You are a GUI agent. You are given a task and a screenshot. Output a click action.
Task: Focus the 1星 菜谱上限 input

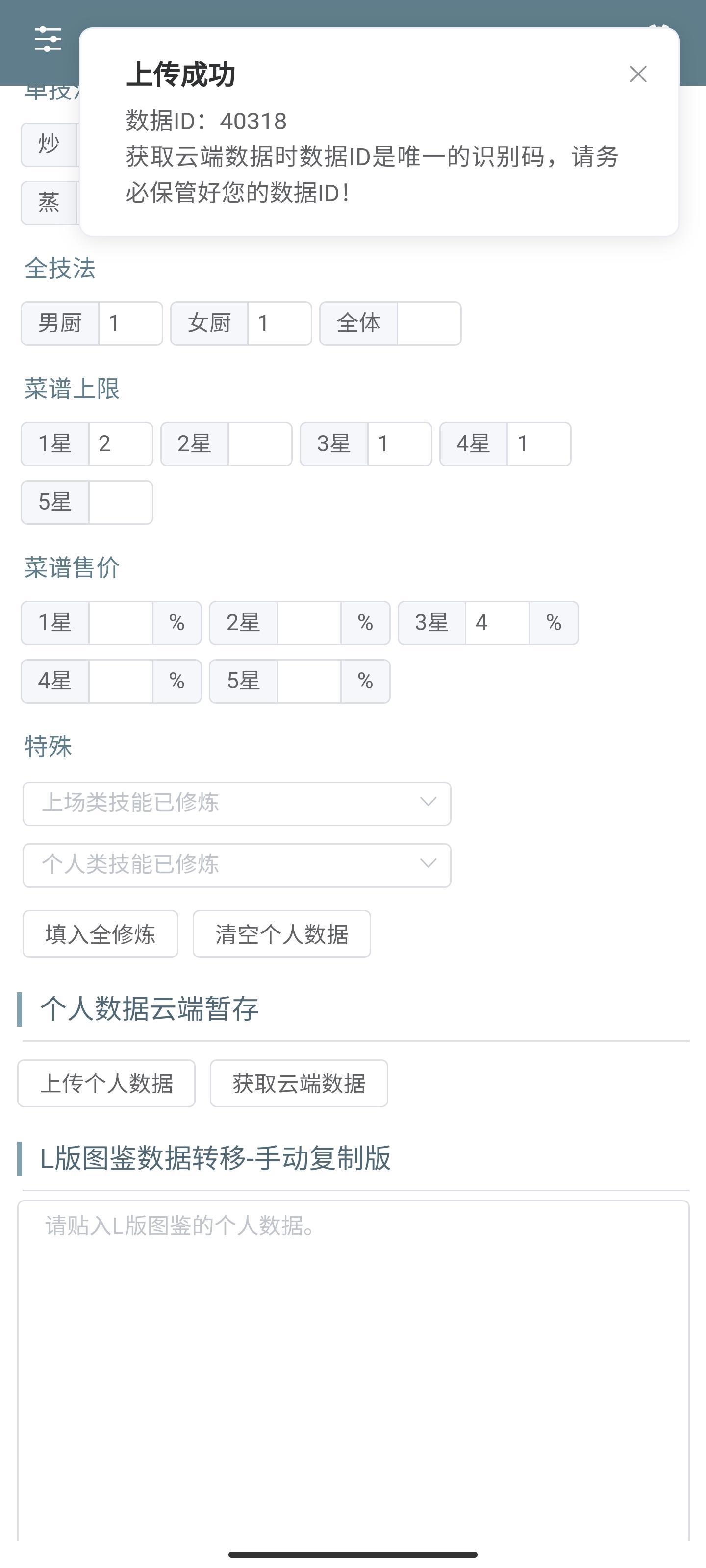pyautogui.click(x=120, y=444)
